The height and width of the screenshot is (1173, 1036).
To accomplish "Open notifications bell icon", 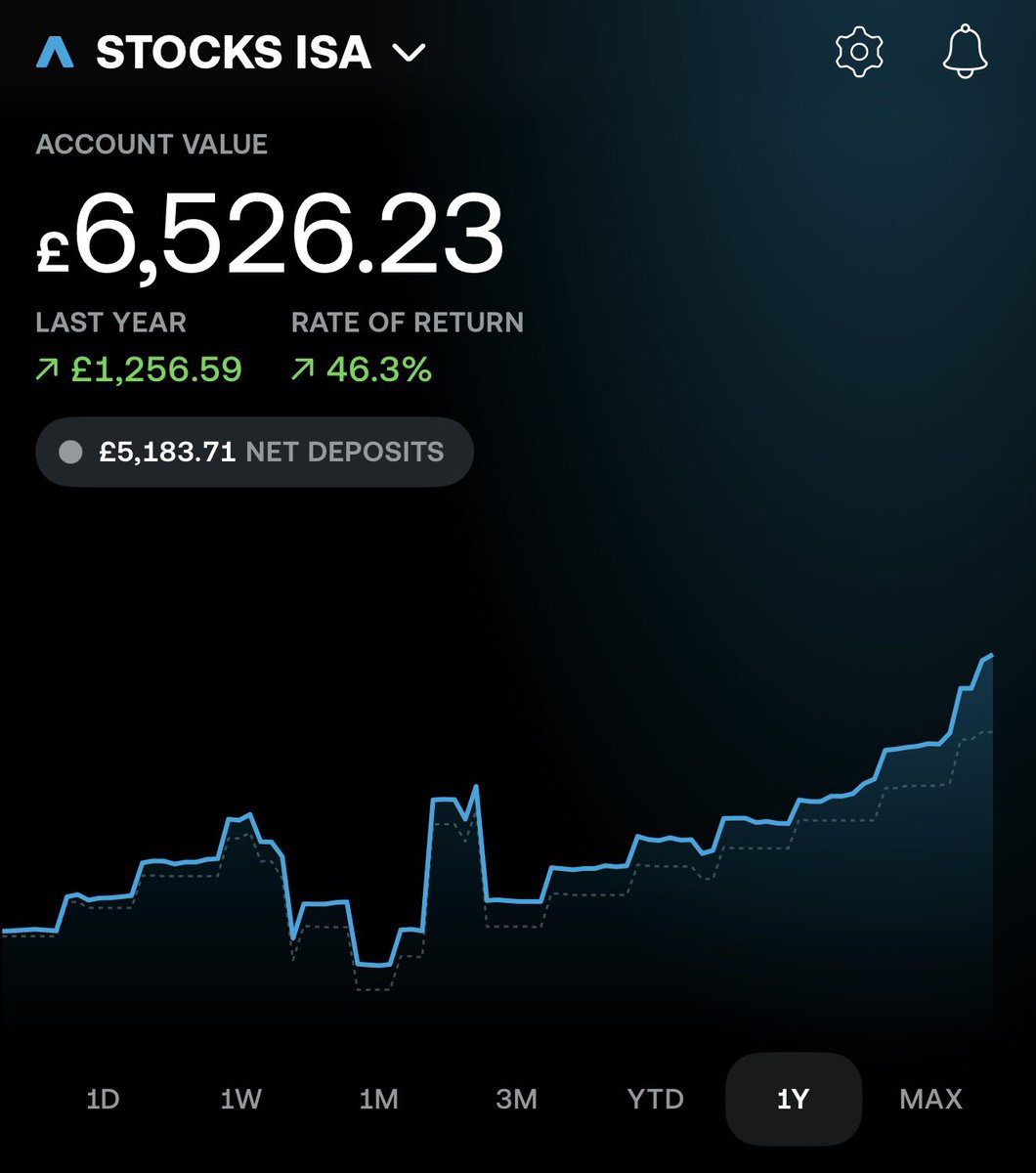I will [x=966, y=51].
